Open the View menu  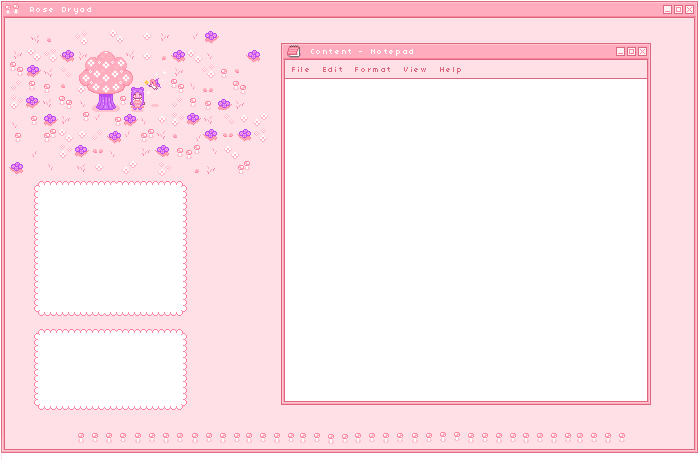click(415, 70)
